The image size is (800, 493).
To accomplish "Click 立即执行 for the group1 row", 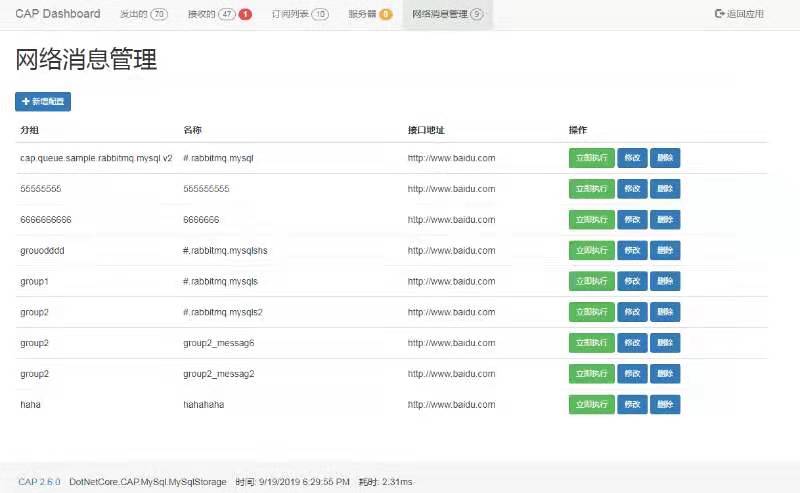I will coord(591,281).
